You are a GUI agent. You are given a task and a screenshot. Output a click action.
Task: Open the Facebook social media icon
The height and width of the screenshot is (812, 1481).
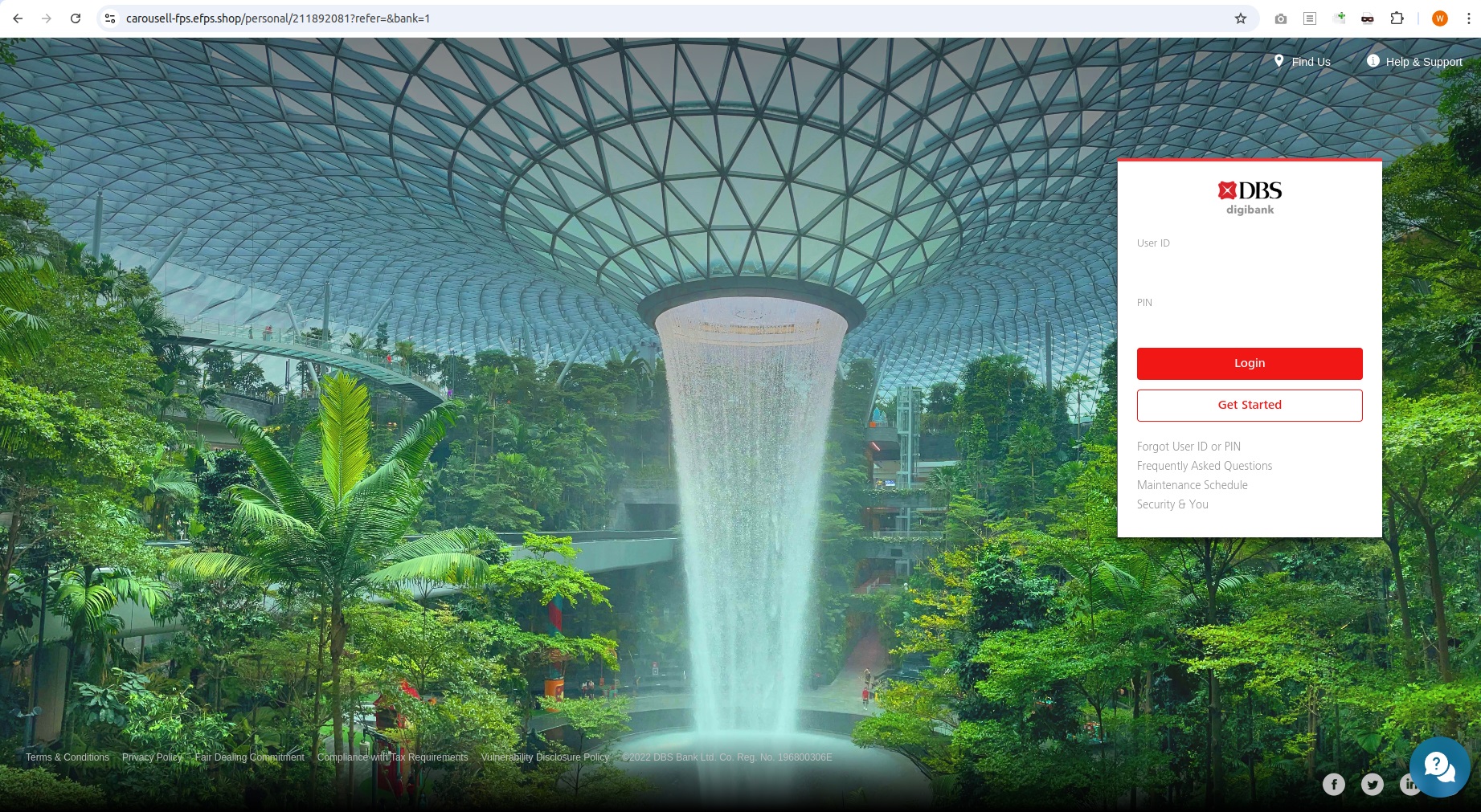pyautogui.click(x=1334, y=784)
